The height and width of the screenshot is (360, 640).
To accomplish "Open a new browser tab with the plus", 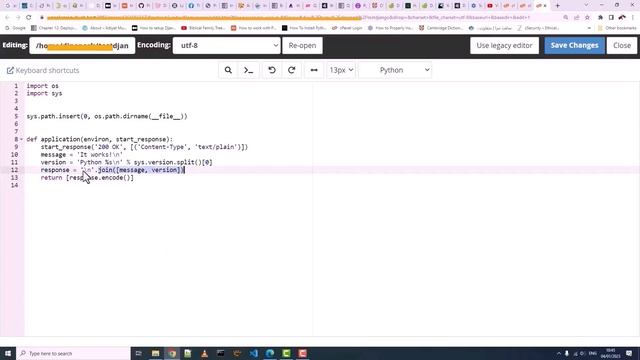I will pos(558,6).
